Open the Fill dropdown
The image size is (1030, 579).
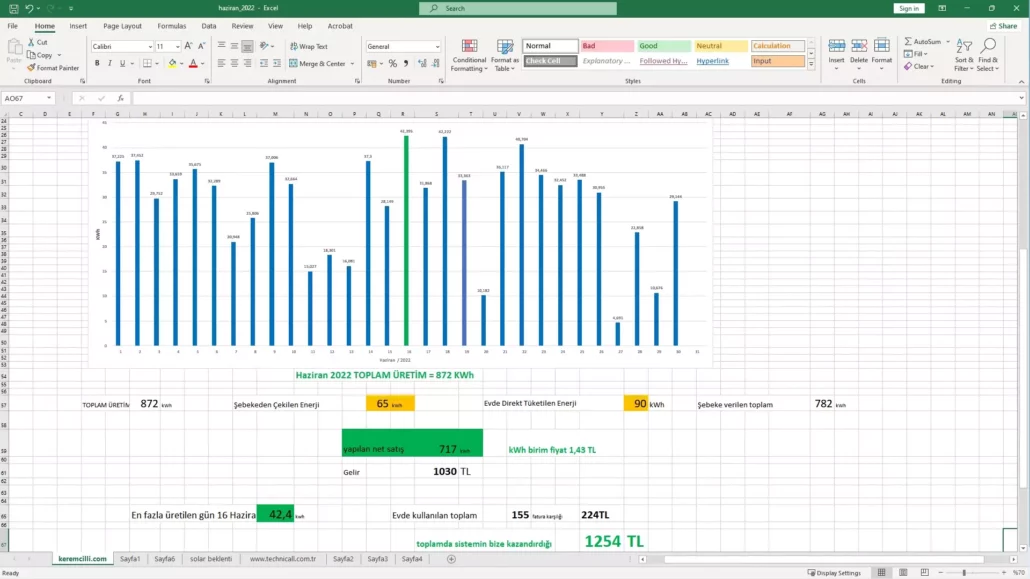[x=916, y=54]
